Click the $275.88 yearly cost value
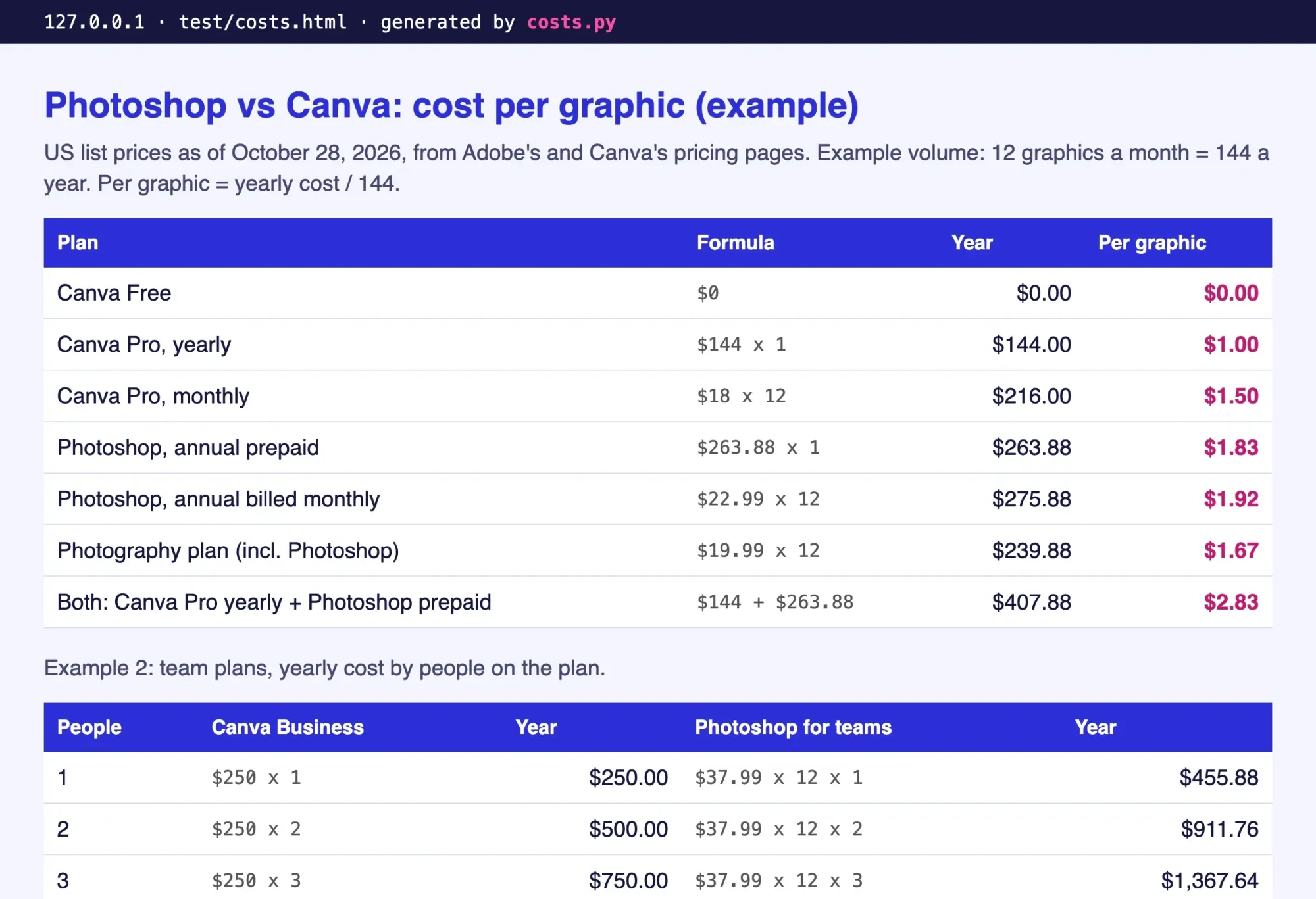Viewport: 1316px width, 899px height. 1032,499
